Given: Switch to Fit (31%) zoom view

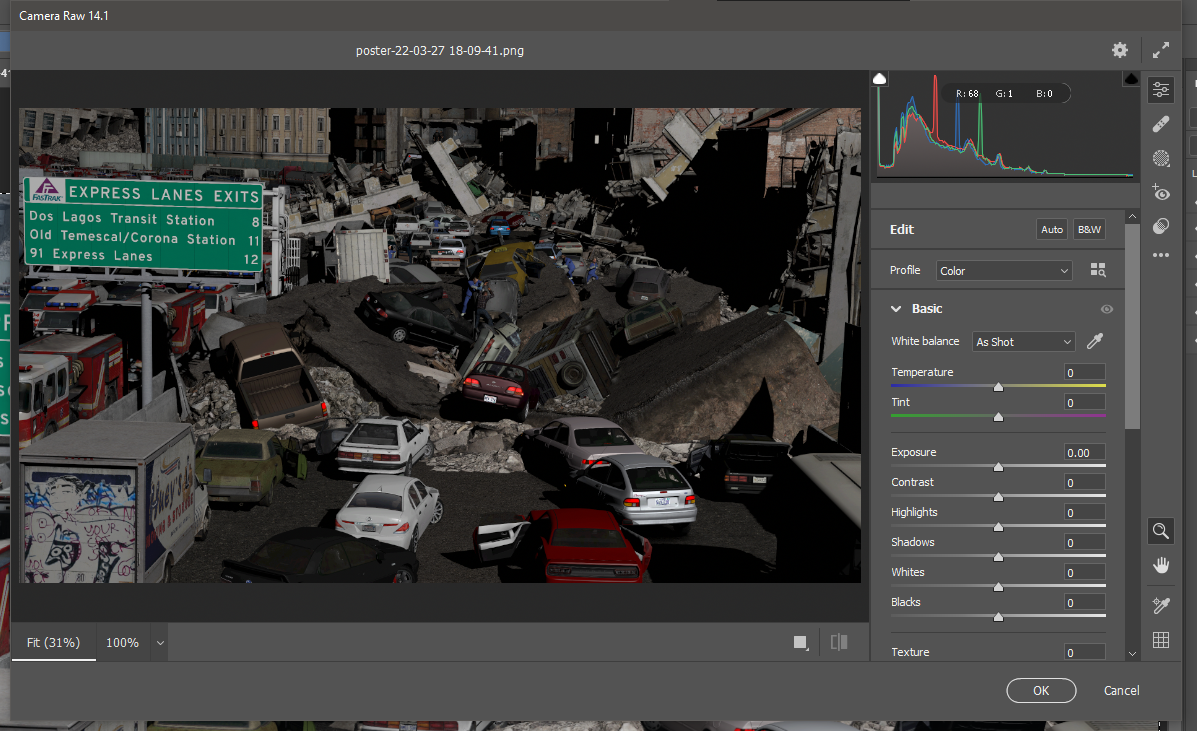Looking at the screenshot, I should (x=53, y=643).
